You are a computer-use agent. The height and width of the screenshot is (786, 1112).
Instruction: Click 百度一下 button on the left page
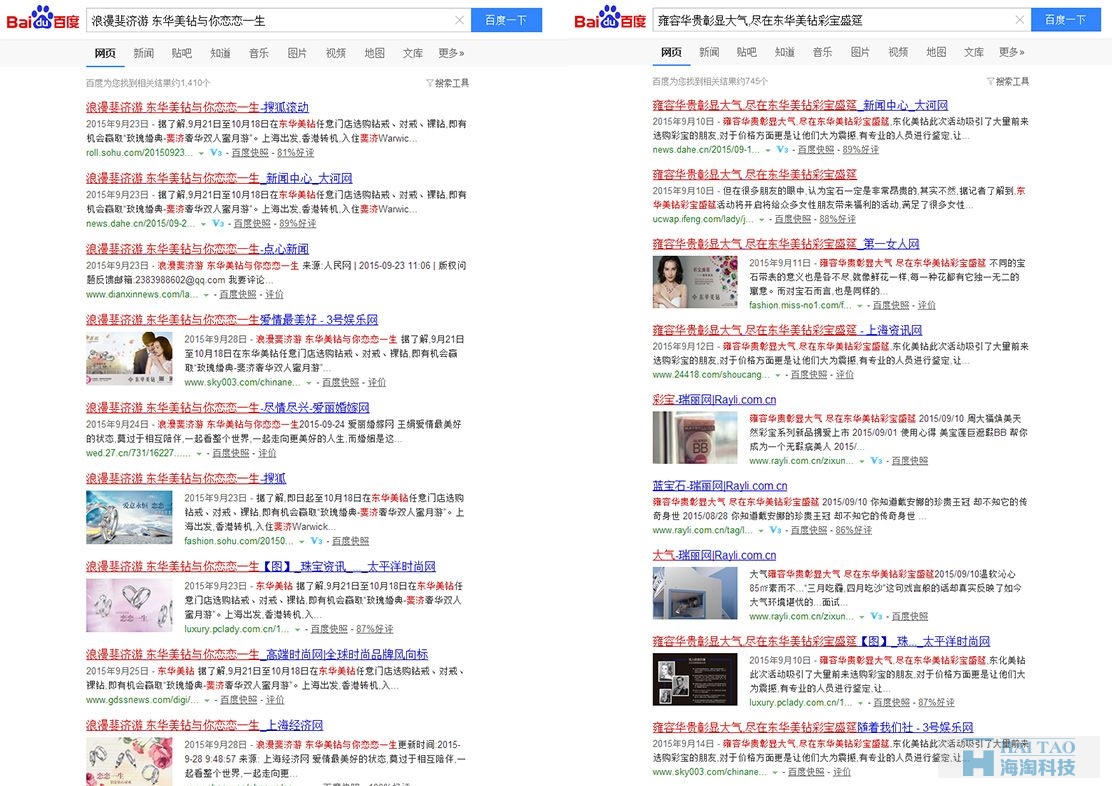point(506,20)
